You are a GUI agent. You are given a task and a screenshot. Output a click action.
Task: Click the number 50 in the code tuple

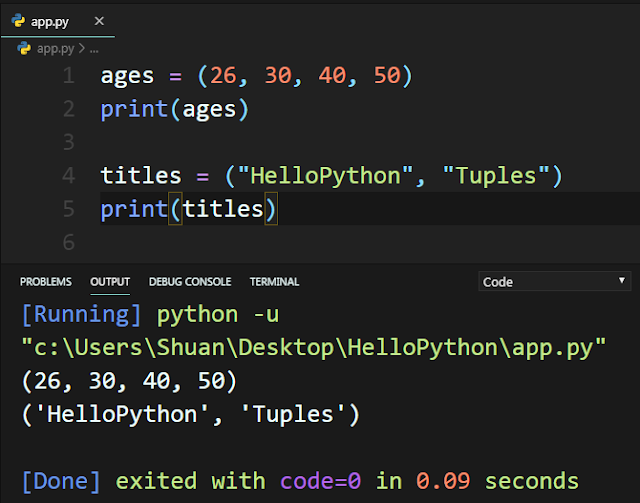[x=387, y=76]
